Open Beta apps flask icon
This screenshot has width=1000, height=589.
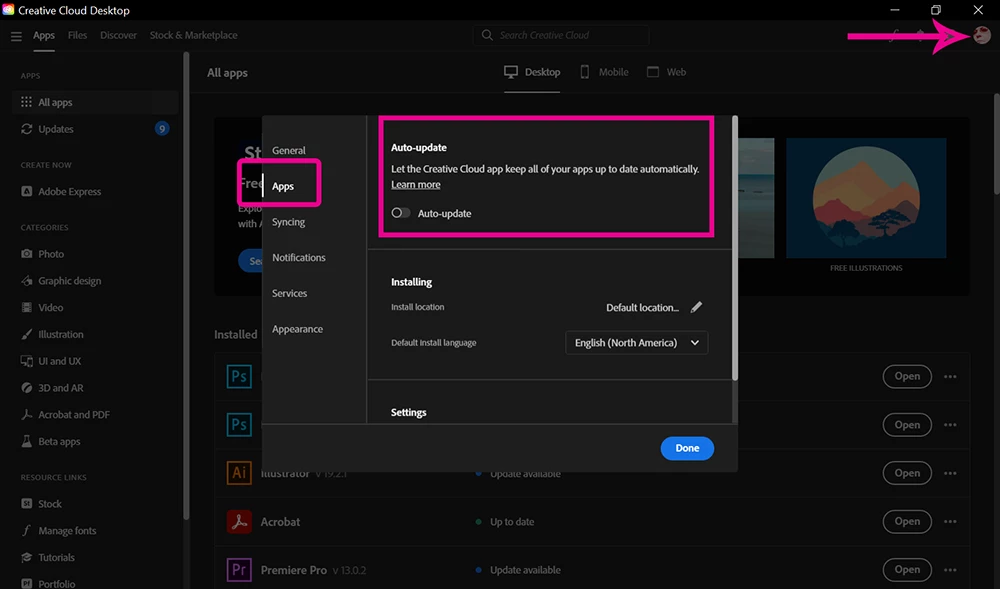click(x=27, y=441)
